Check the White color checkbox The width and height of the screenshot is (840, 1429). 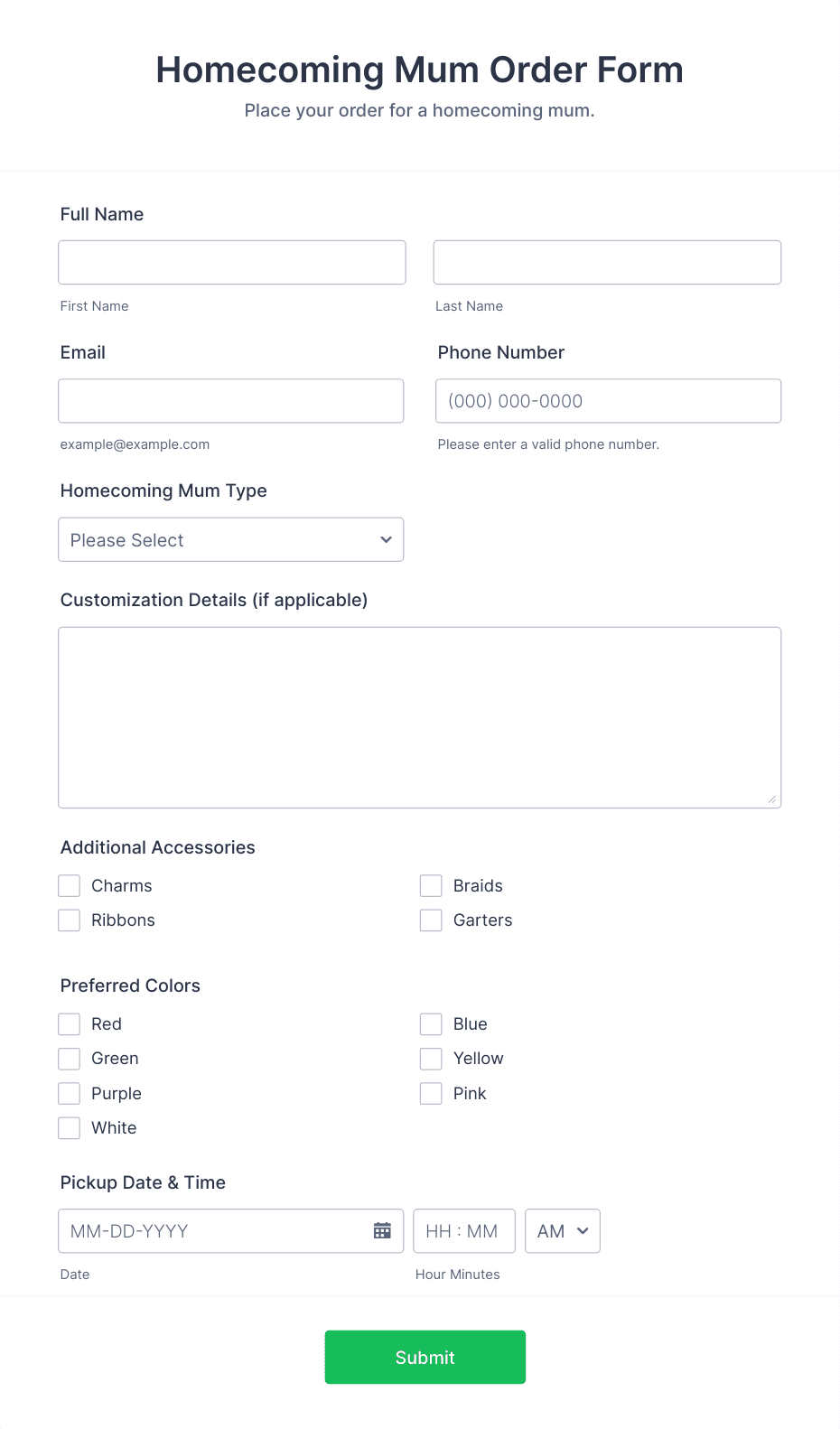70,1127
